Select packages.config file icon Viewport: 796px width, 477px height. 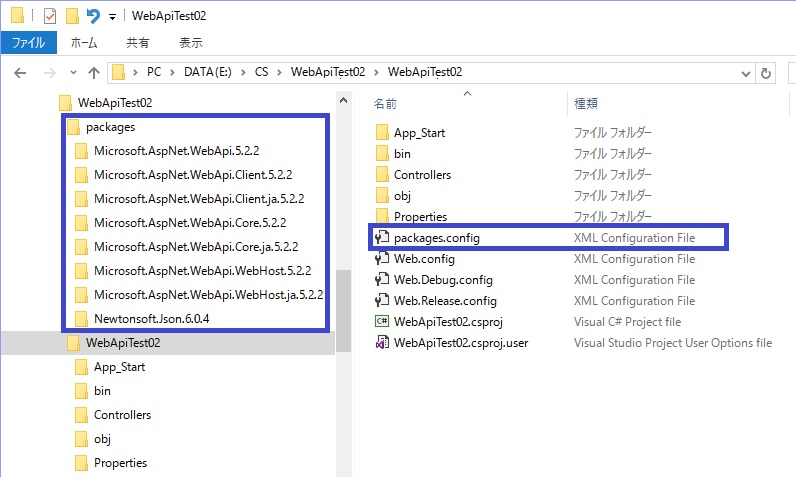click(x=382, y=237)
